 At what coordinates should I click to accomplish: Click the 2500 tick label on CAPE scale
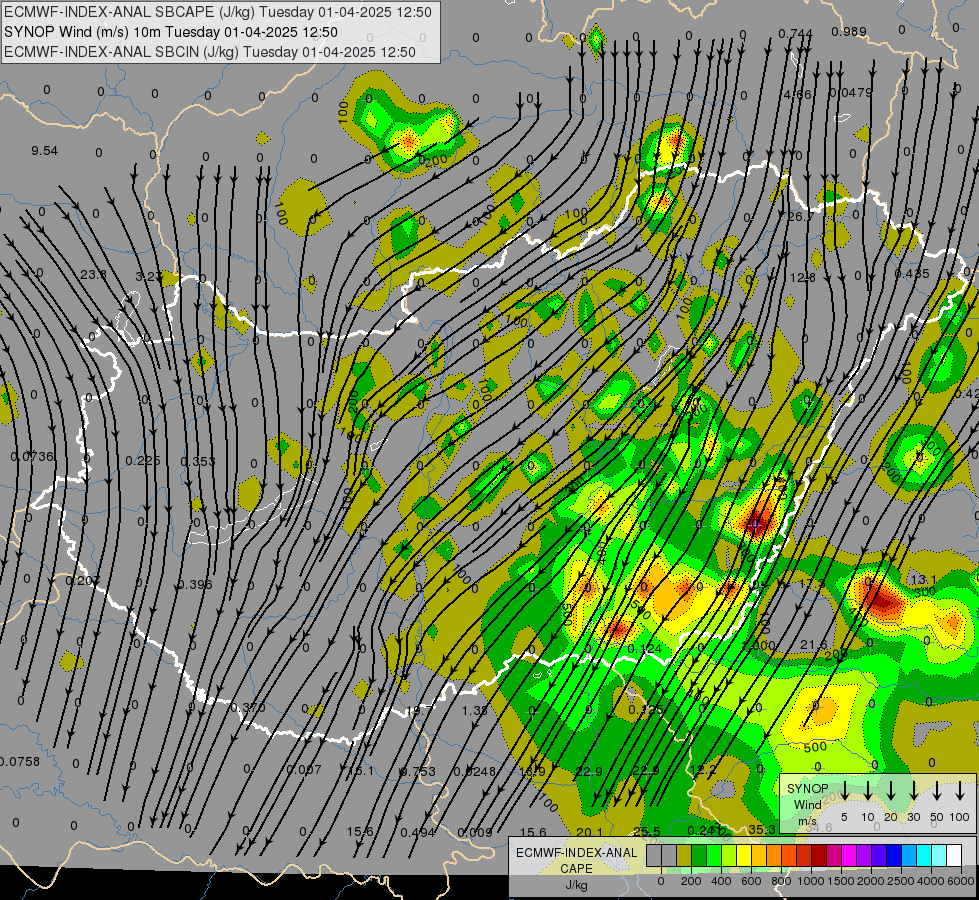tap(900, 881)
